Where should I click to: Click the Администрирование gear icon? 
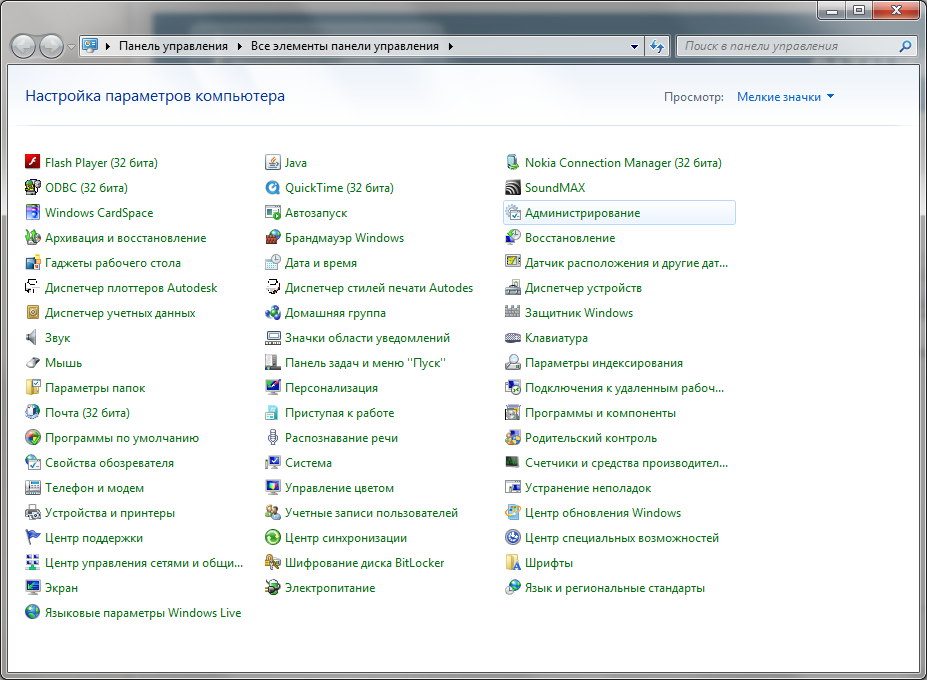point(513,212)
